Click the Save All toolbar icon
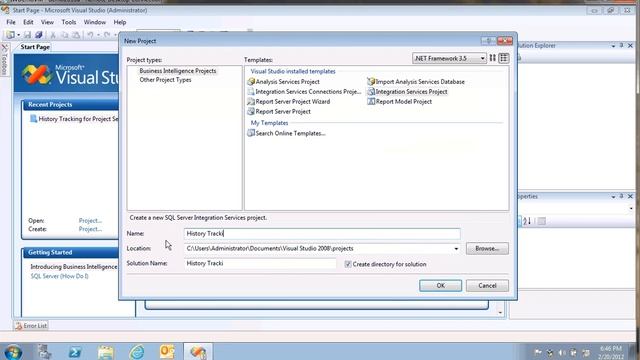Viewport: 640px width, 360px height. pyautogui.click(x=39, y=35)
